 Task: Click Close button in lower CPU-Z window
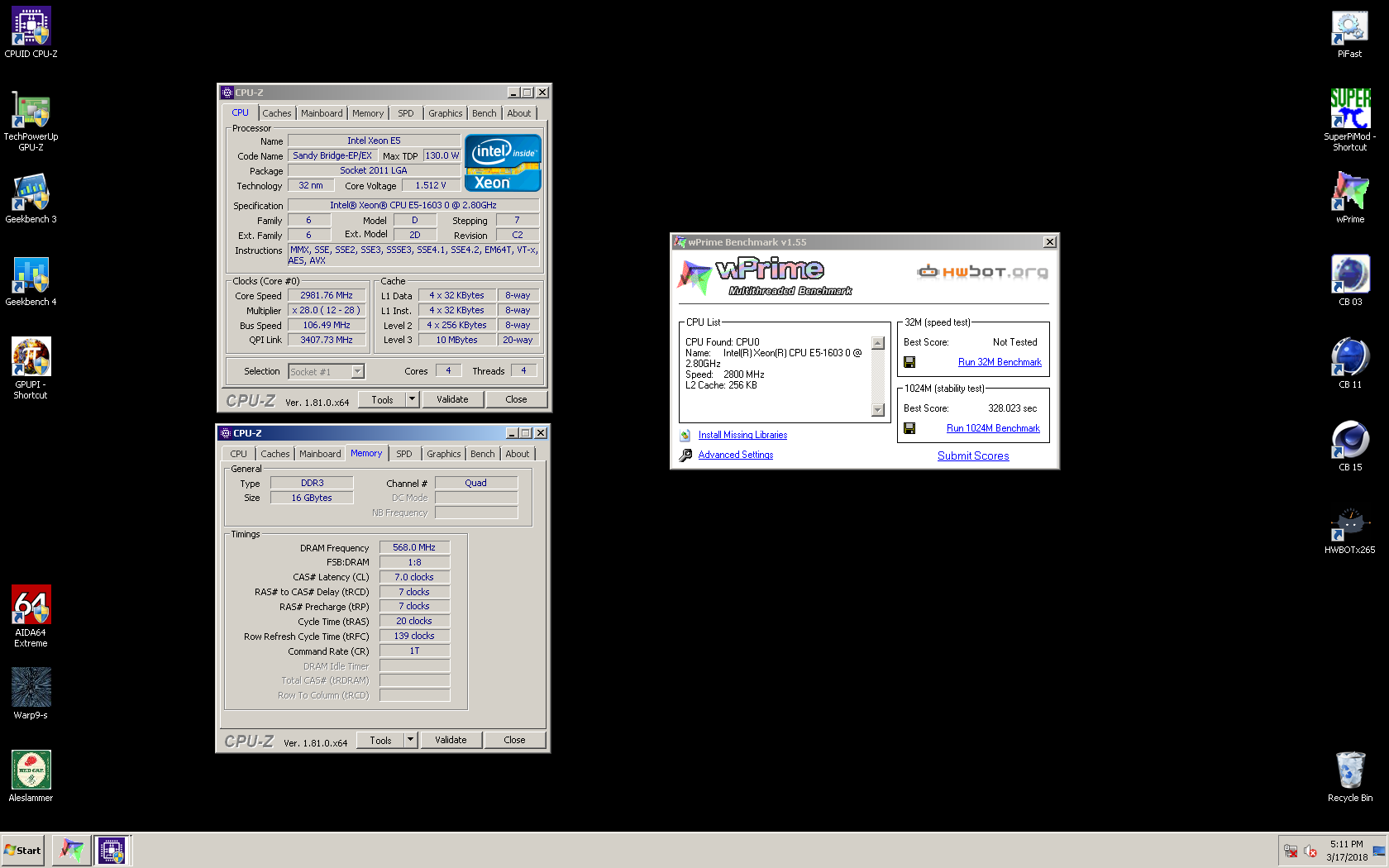tap(514, 740)
